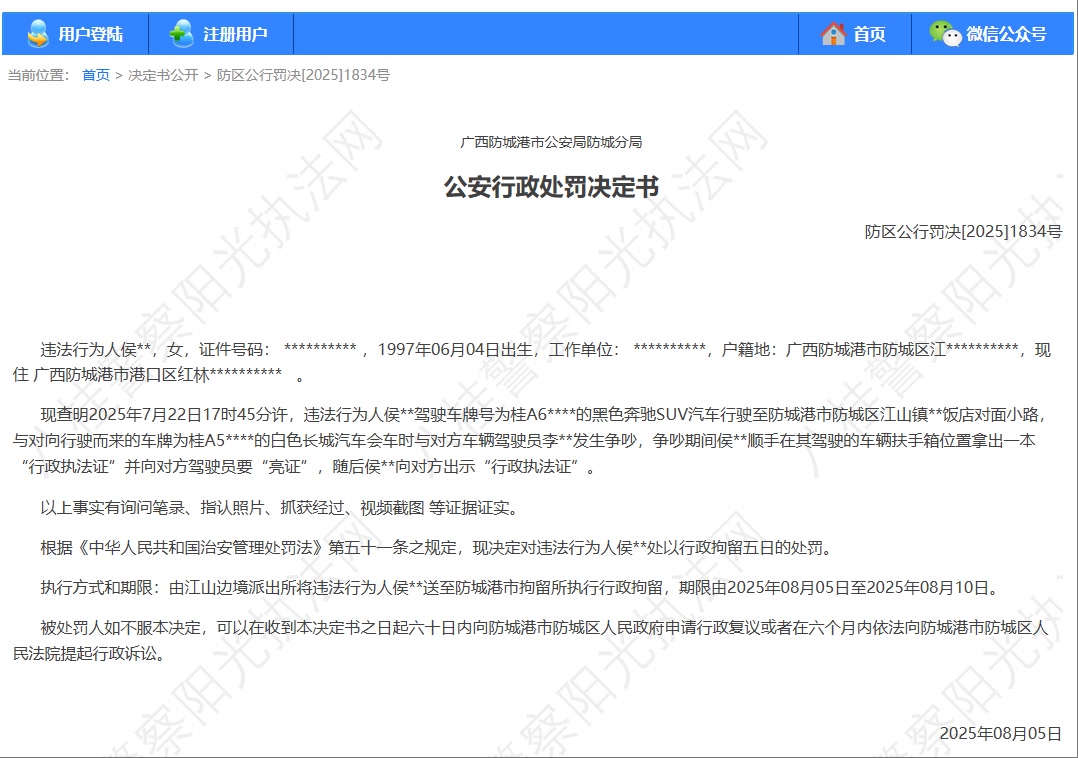1078x758 pixels.
Task: Click paragraph beginning 执行方式和期限
Action: tap(521, 588)
